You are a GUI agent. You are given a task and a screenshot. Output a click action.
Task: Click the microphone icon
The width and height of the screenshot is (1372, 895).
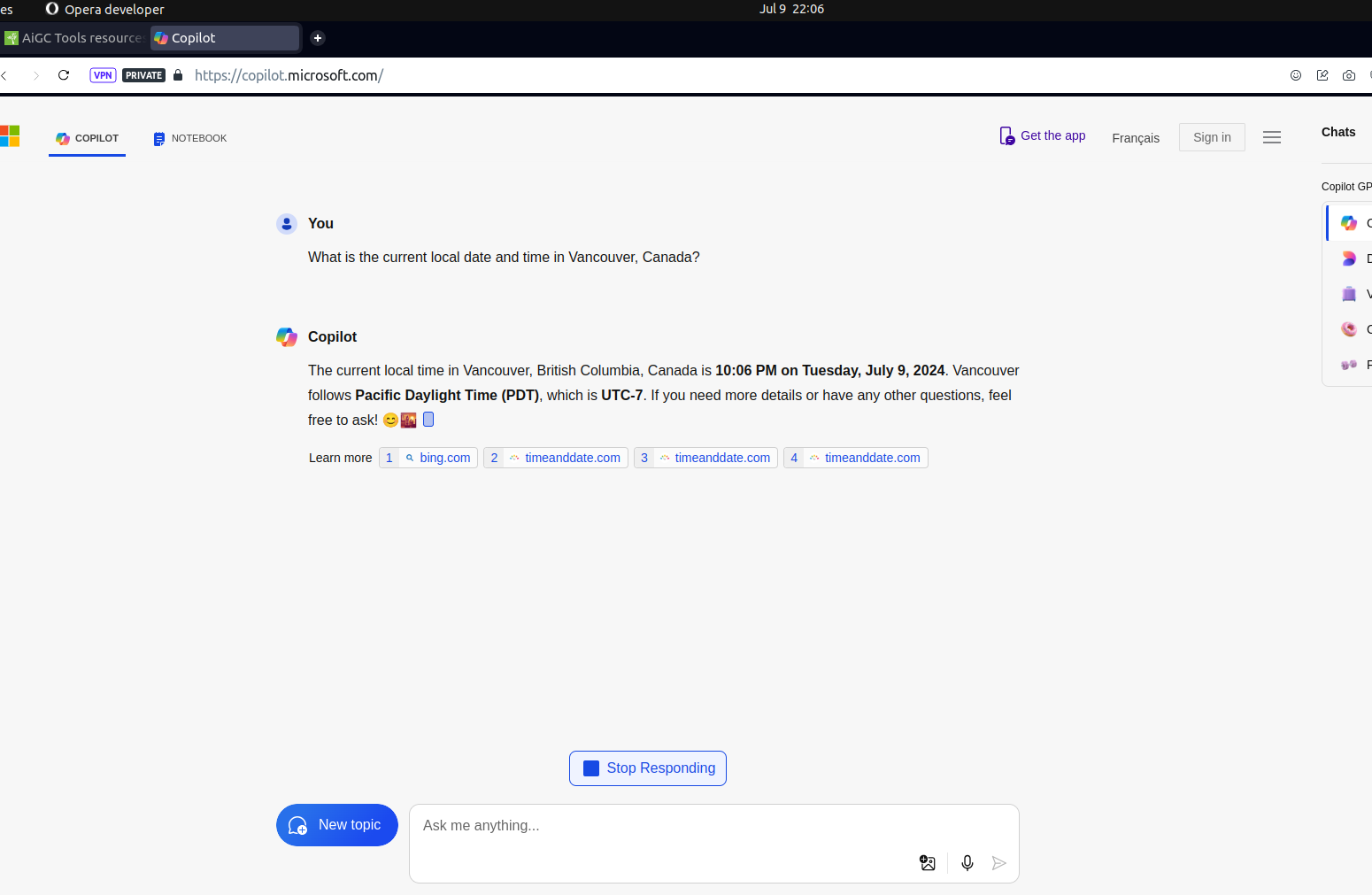(x=967, y=863)
